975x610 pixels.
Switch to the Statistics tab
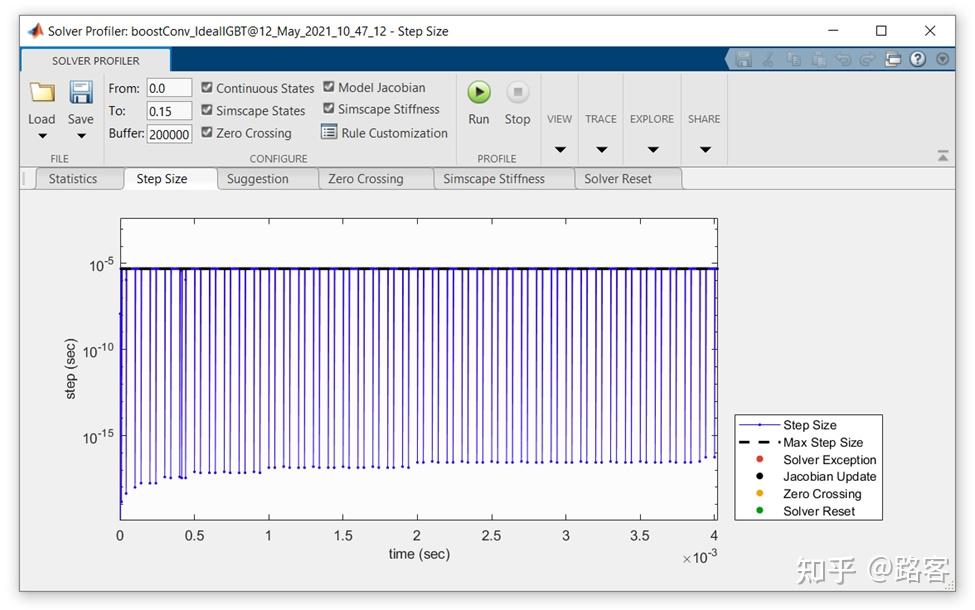point(73,179)
